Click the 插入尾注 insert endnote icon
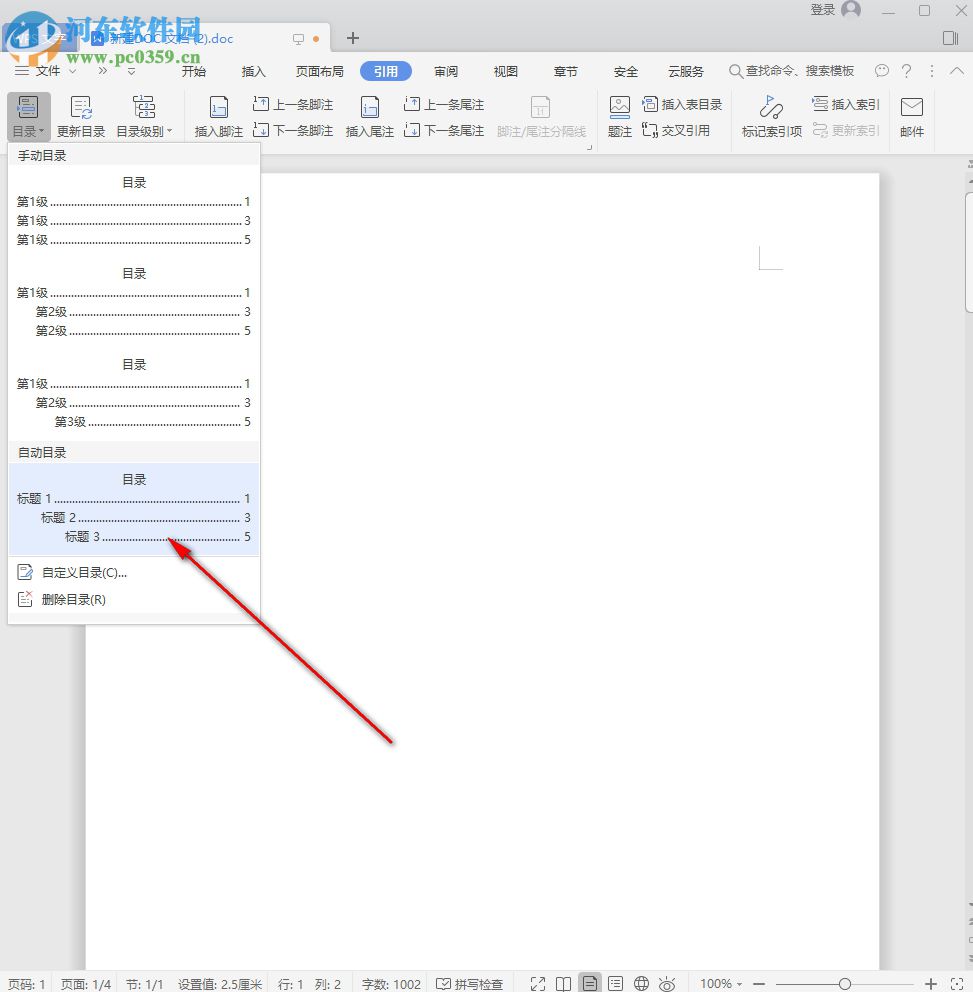 [369, 116]
